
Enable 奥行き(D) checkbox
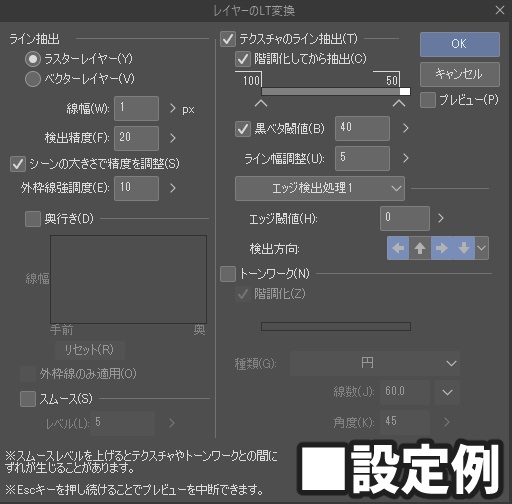(33, 219)
